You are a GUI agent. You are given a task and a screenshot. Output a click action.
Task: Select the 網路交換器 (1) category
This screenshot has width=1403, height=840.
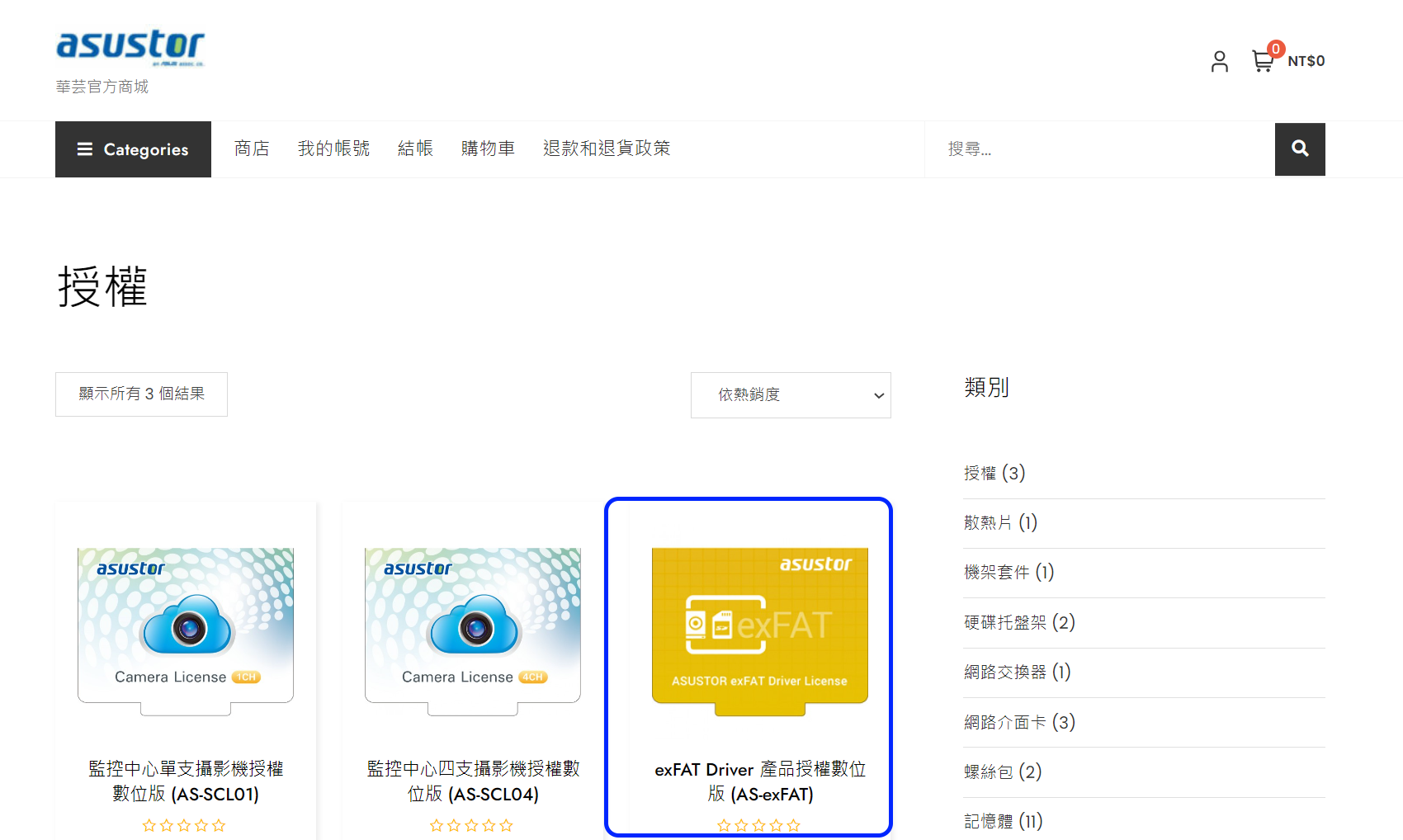click(x=1017, y=672)
